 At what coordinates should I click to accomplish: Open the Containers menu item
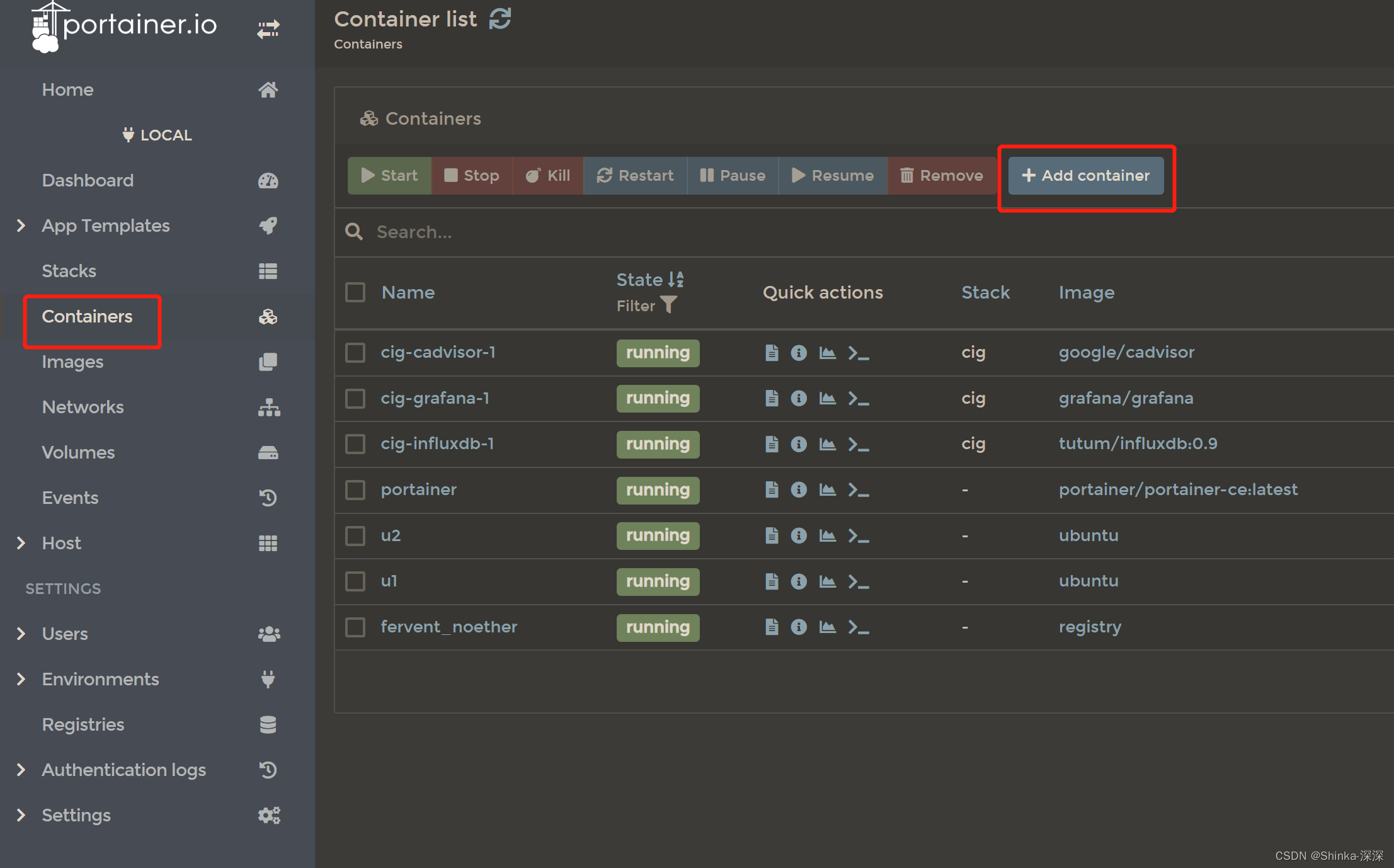[157, 316]
